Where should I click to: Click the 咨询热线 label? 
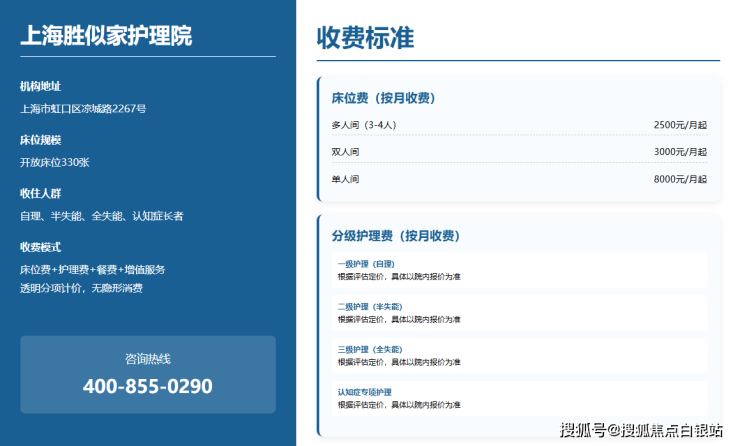click(x=148, y=359)
